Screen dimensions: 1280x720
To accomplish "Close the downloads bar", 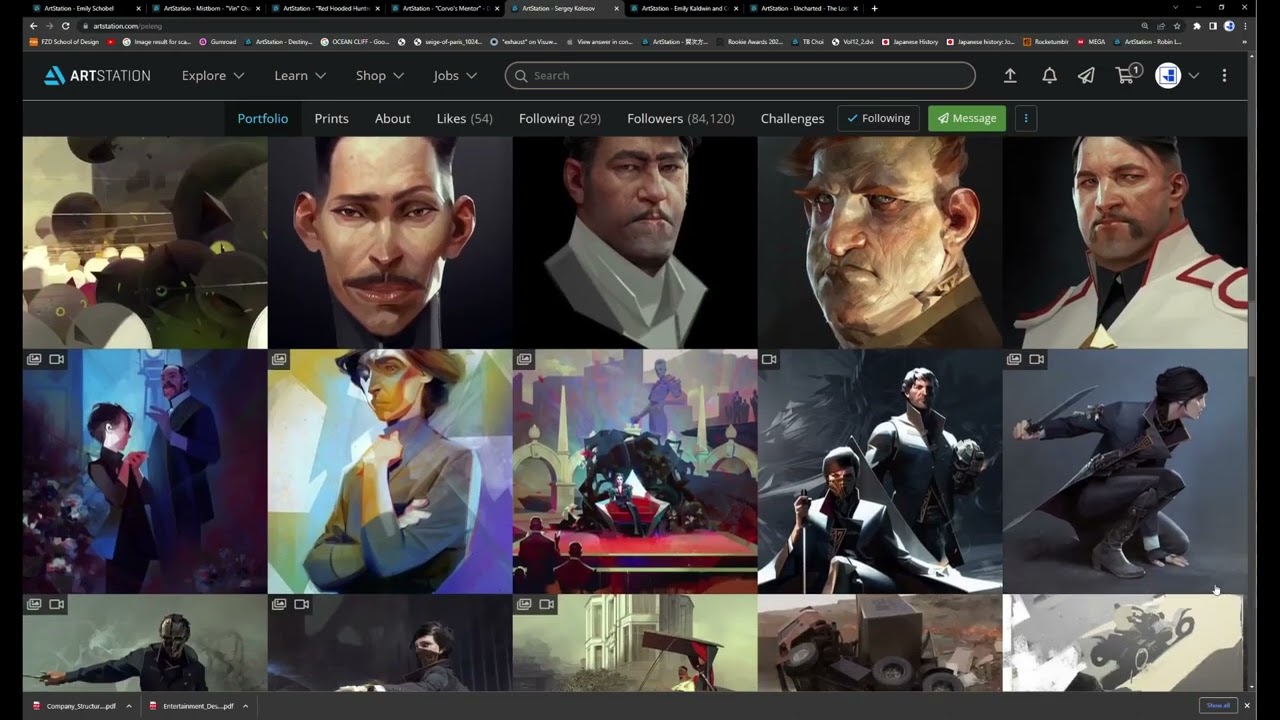I will point(1247,705).
